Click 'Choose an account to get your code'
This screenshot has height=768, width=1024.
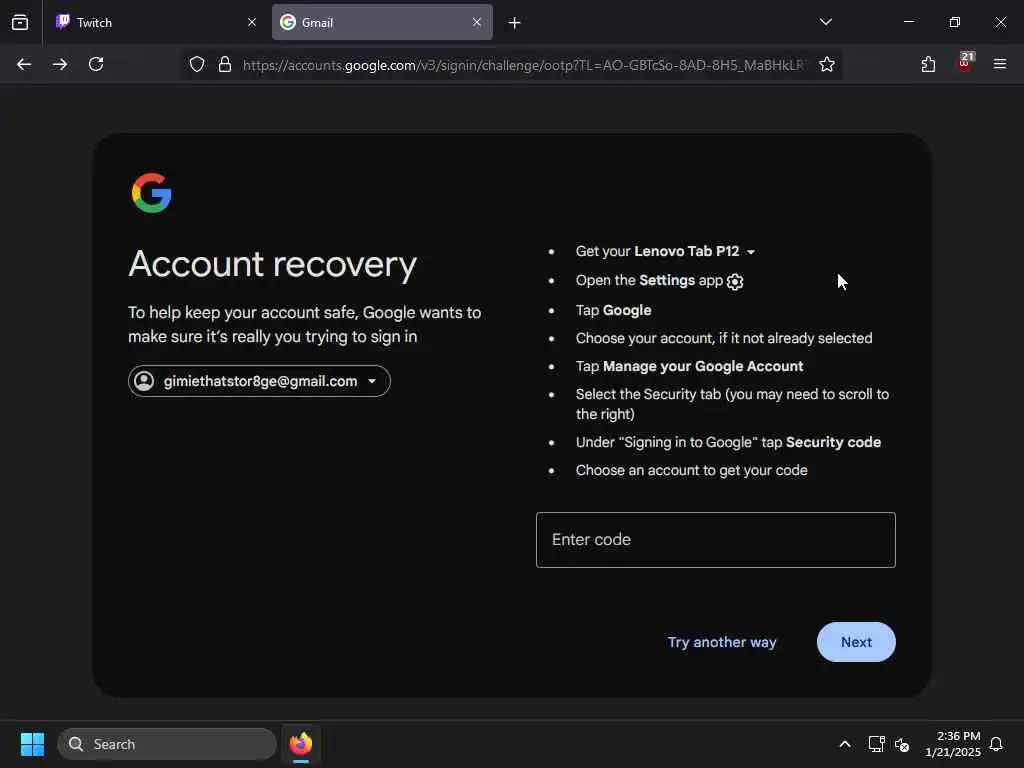[x=692, y=470]
